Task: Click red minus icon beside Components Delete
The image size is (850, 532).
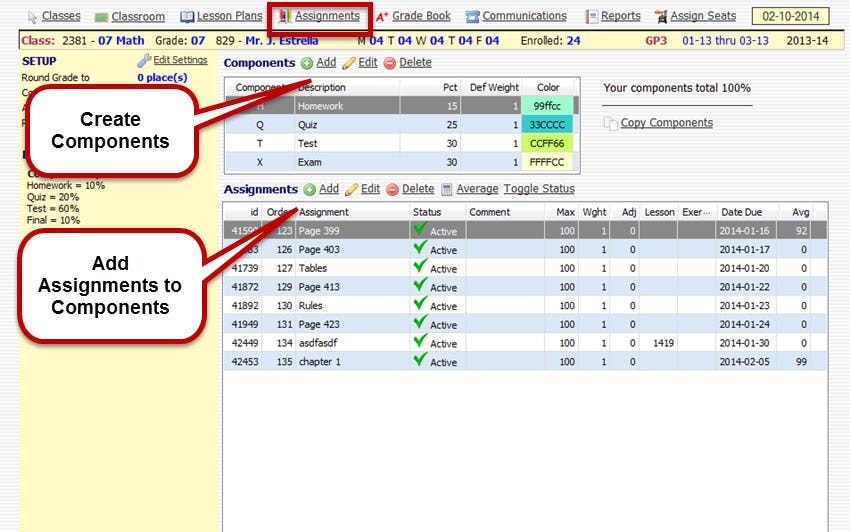Action: tap(389, 63)
